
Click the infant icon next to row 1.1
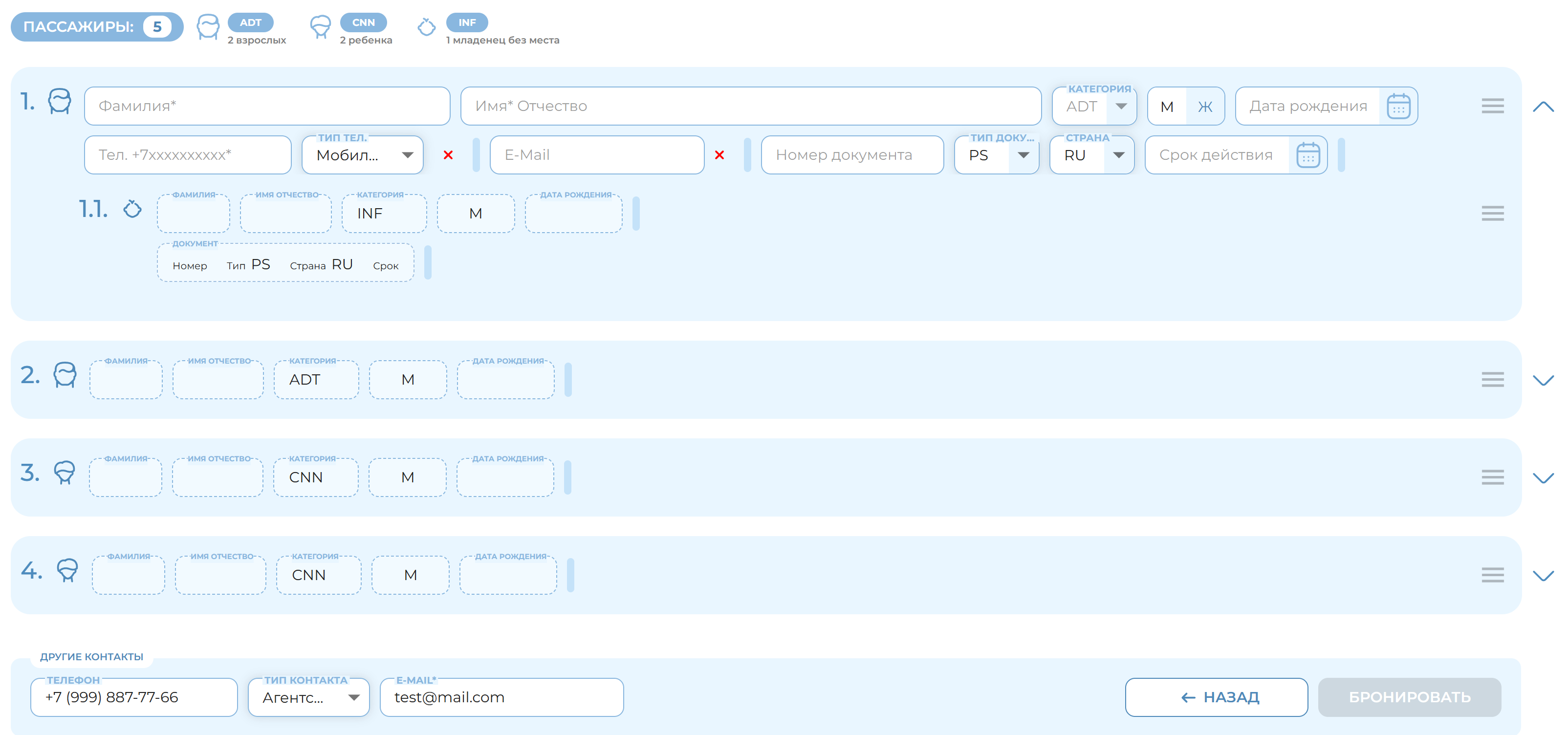point(132,210)
